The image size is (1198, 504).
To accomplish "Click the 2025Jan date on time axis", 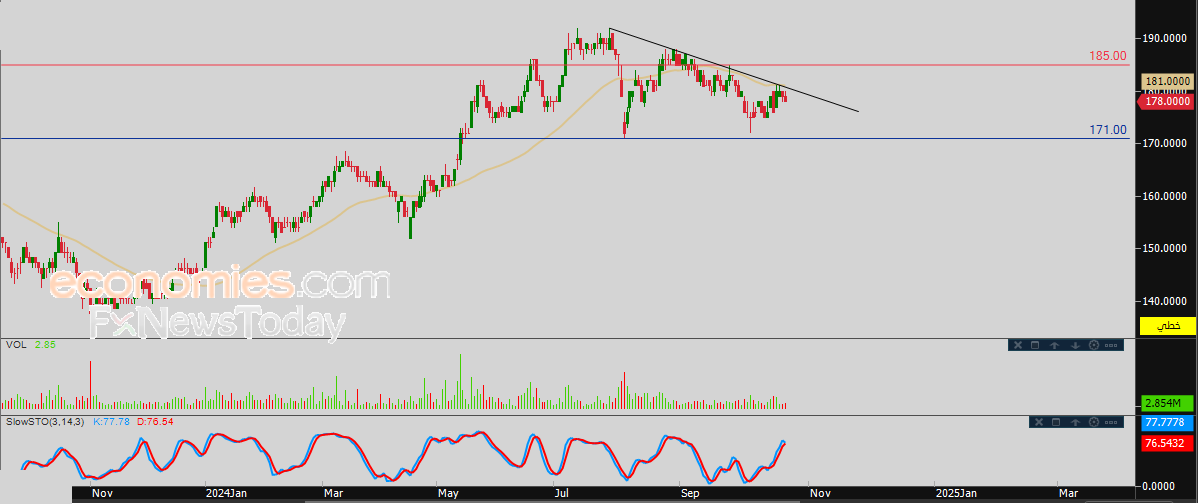I will (x=955, y=495).
